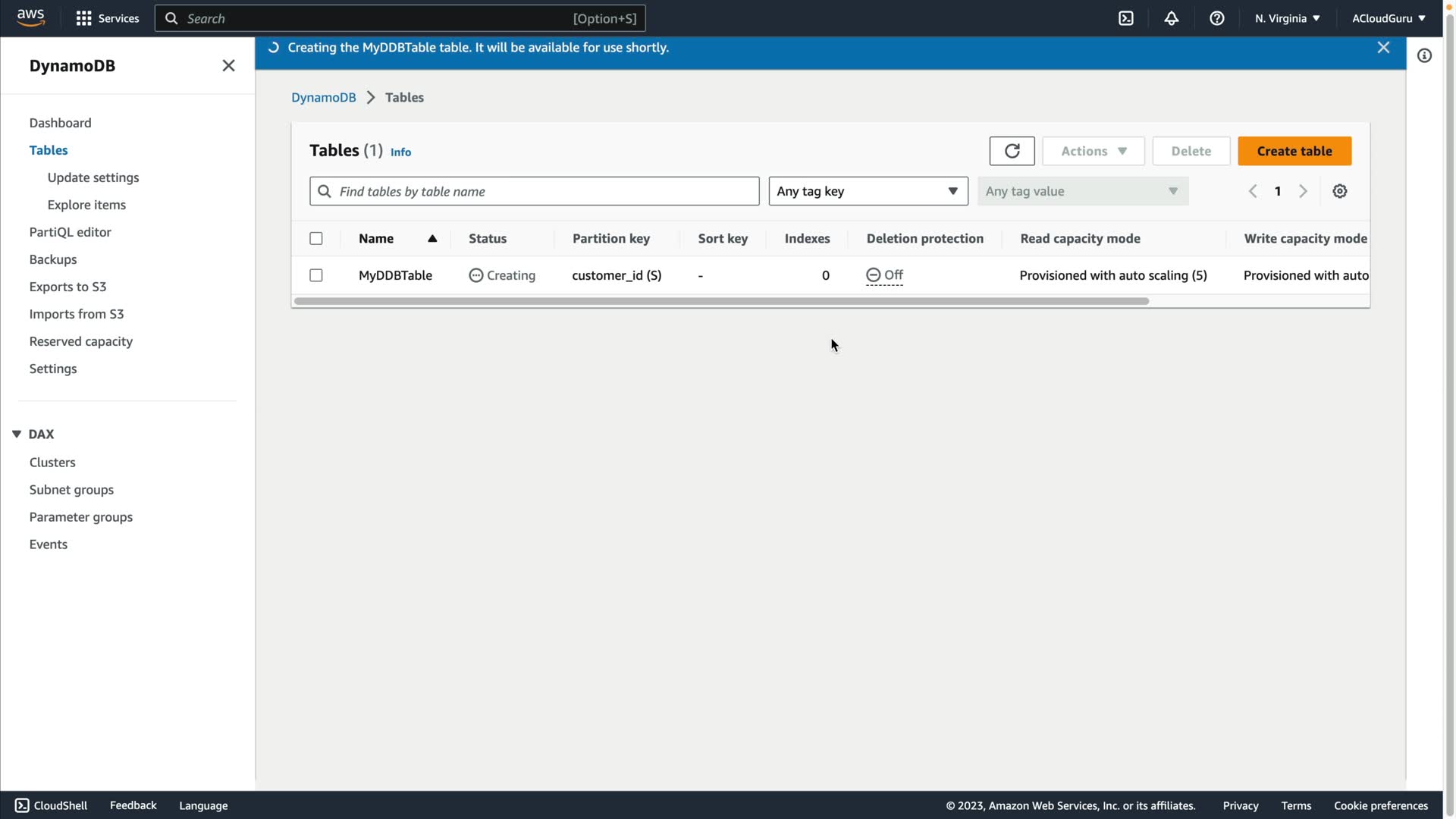Click the refresh tables icon button
The image size is (1456, 819).
[1012, 151]
